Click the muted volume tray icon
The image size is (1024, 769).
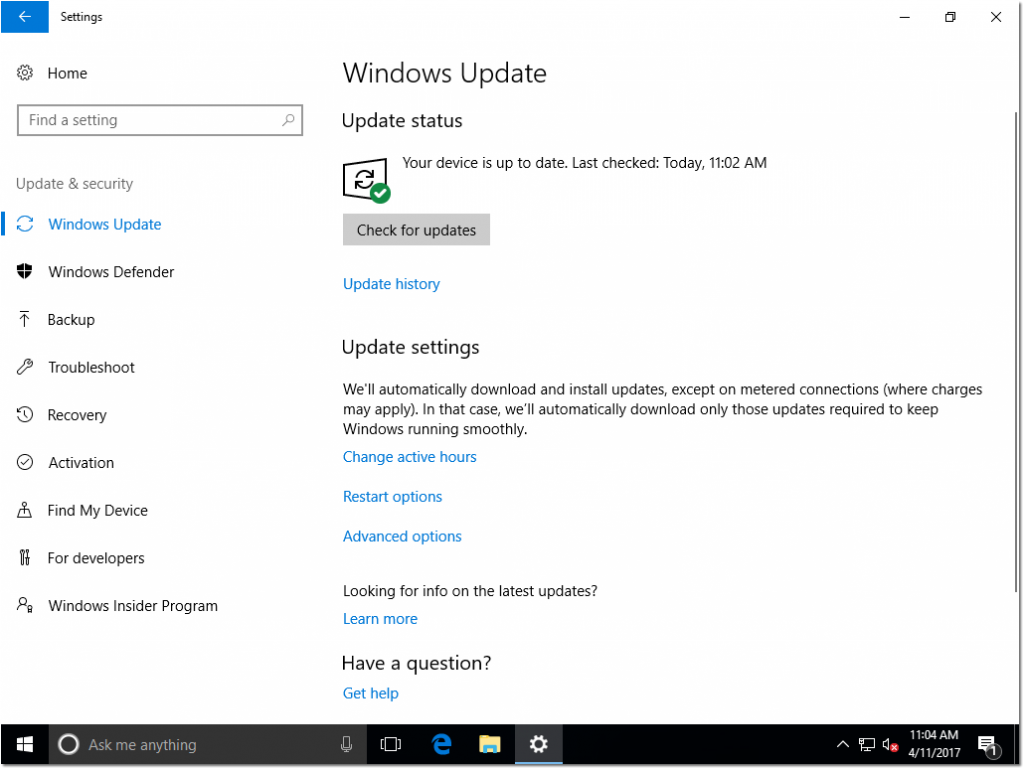[x=890, y=745]
